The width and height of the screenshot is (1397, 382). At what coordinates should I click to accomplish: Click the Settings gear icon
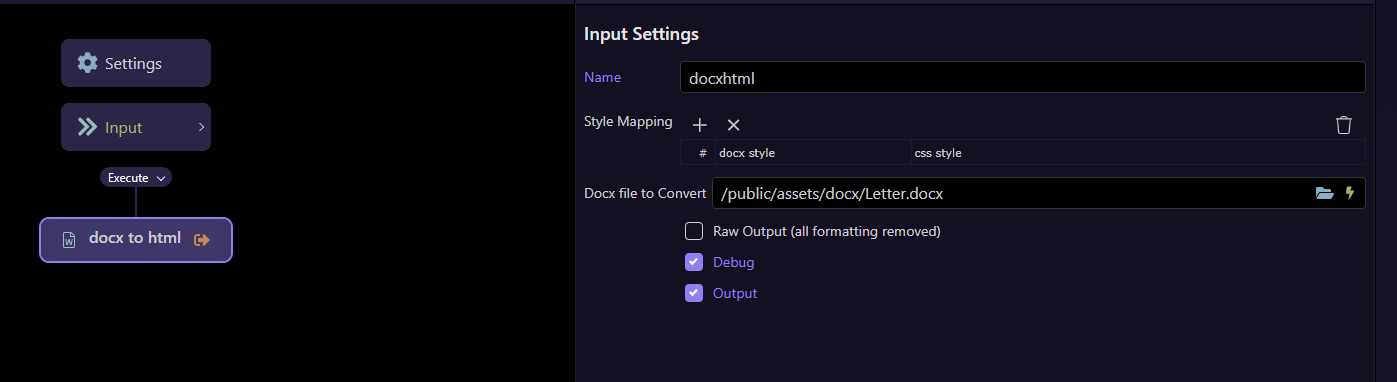88,63
